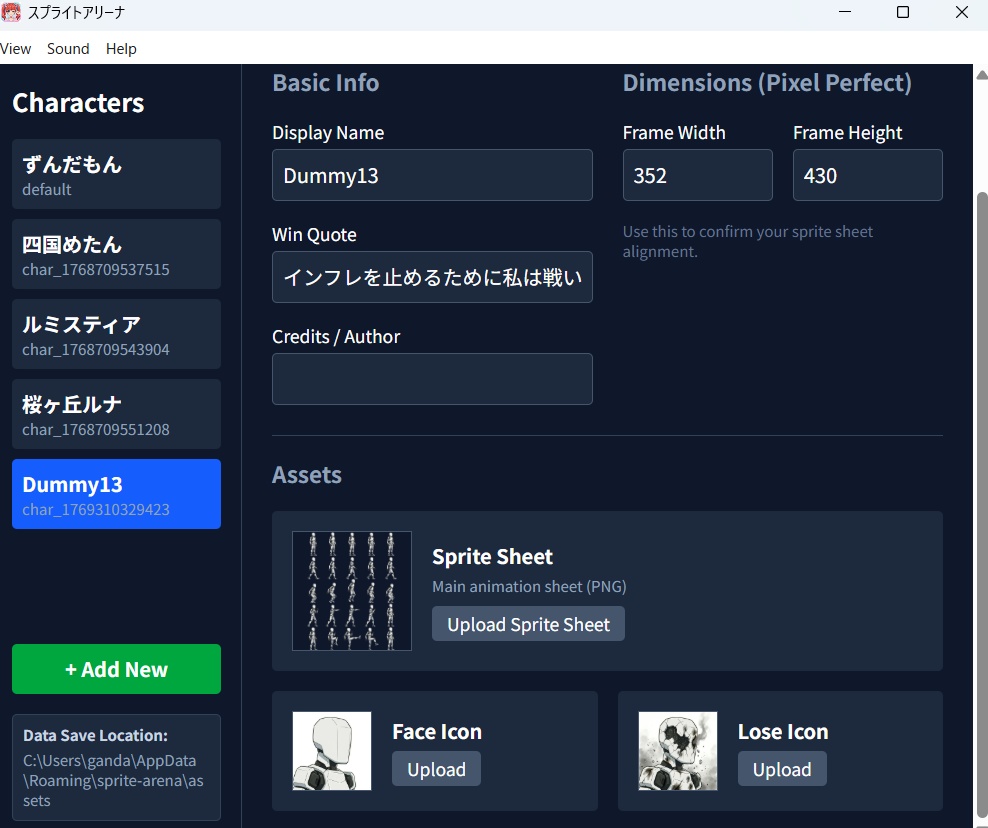The width and height of the screenshot is (988, 828).
Task: Click the Display Name input field
Action: [x=432, y=175]
